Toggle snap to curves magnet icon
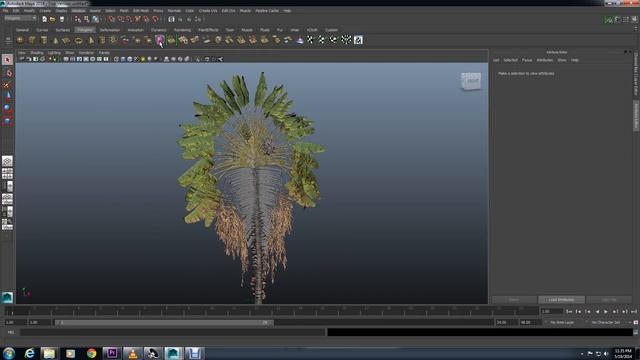This screenshot has width=640, height=360. [x=120, y=19]
